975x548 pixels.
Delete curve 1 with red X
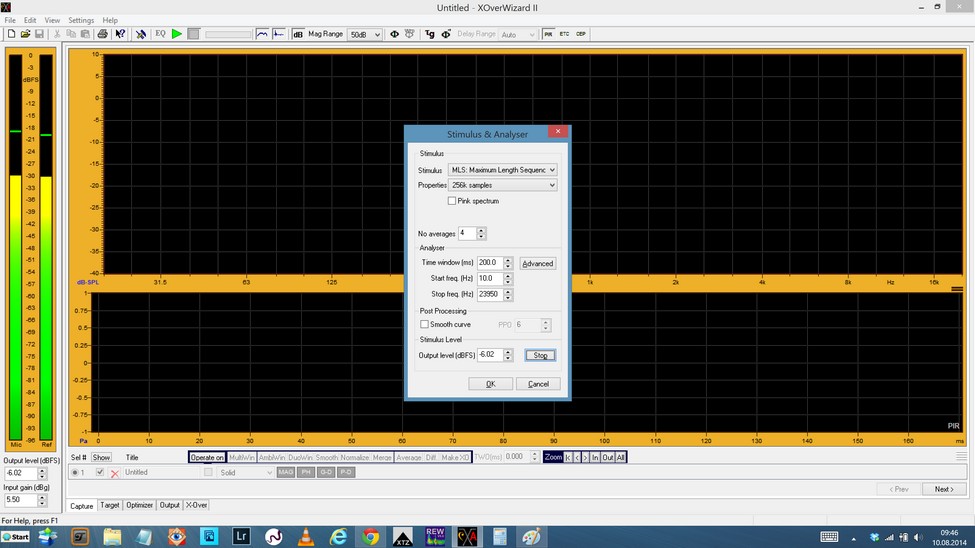click(114, 473)
